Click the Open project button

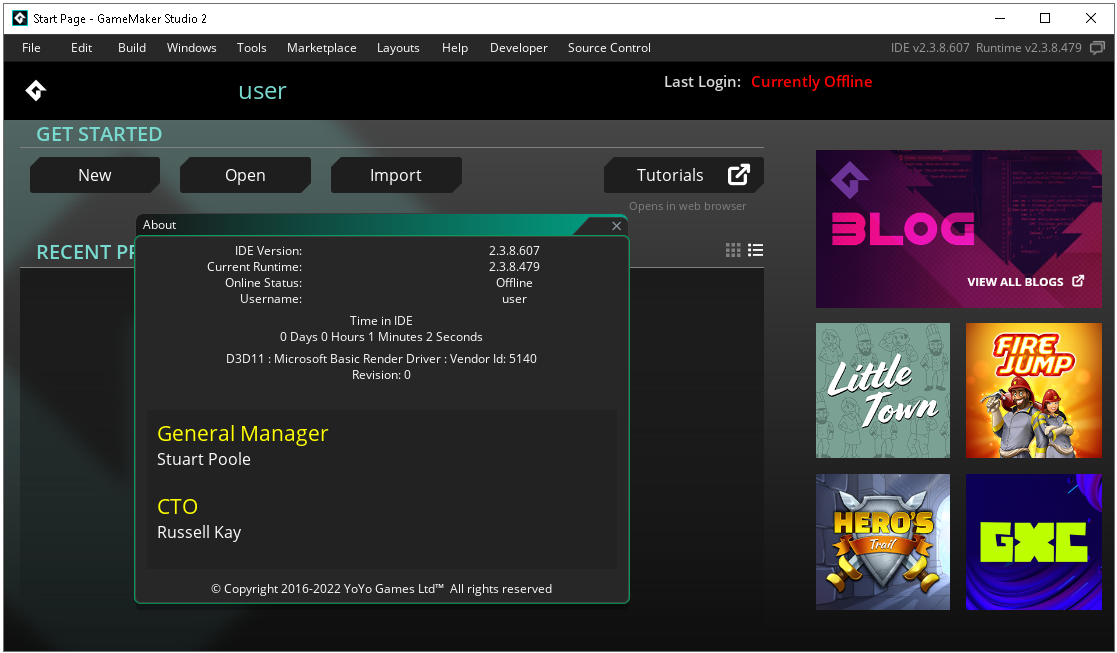click(245, 175)
